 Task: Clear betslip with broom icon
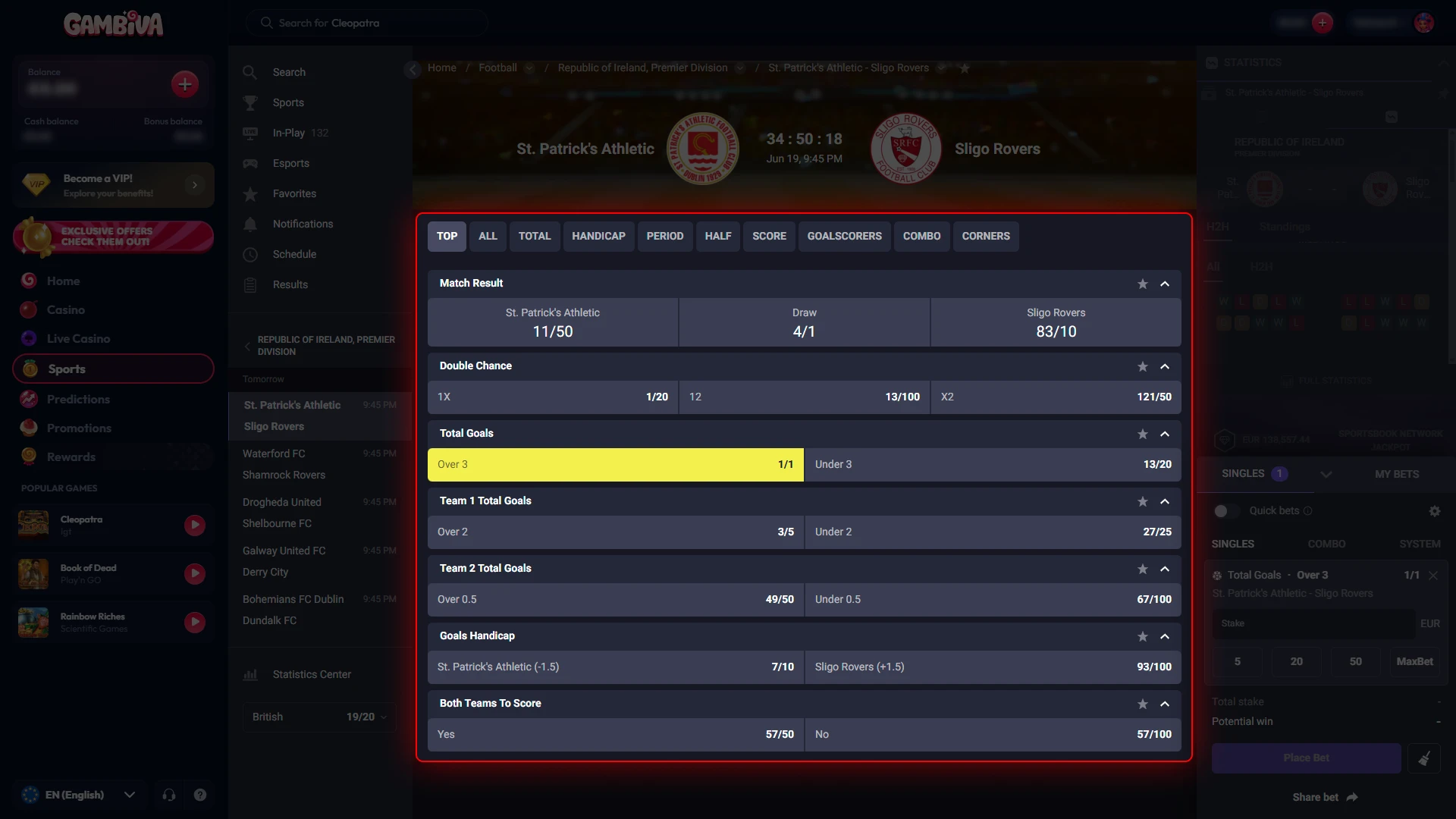1424,758
